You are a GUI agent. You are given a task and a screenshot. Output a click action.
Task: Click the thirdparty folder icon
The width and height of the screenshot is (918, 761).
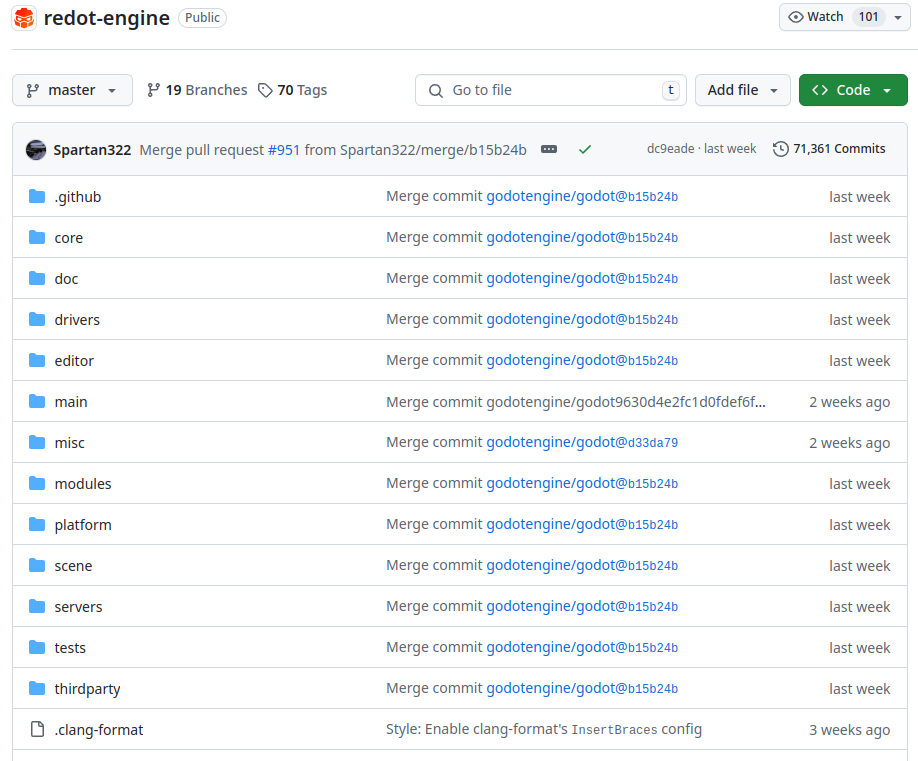point(37,689)
